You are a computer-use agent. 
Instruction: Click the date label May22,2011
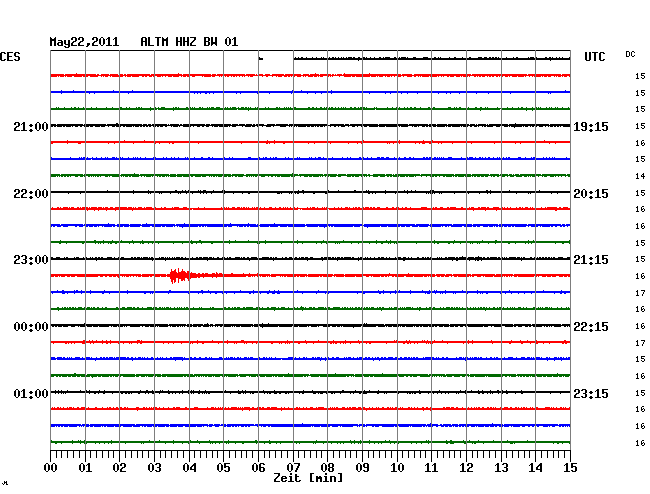pyautogui.click(x=84, y=42)
